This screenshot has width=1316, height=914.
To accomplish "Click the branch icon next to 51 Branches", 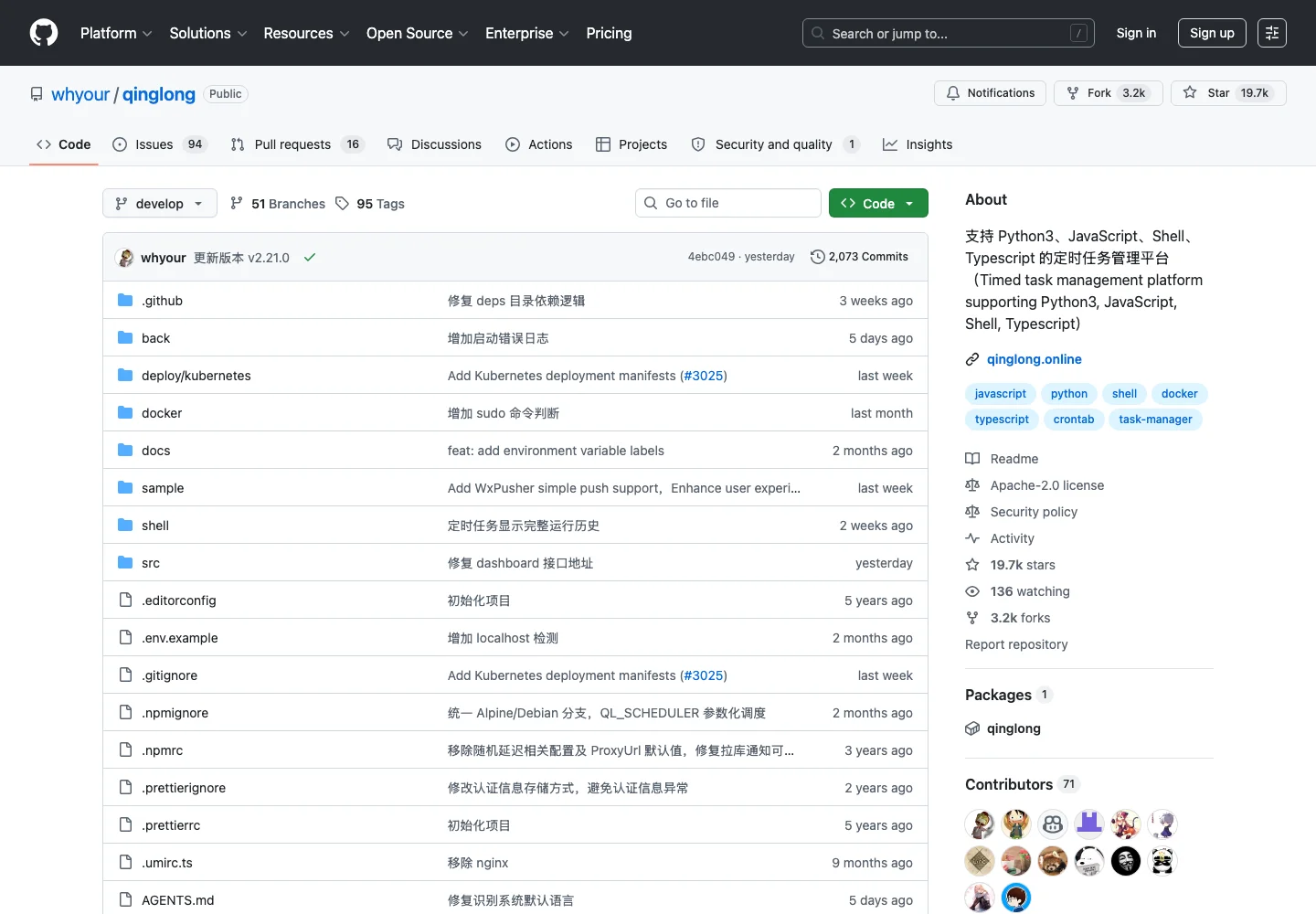I will [x=237, y=203].
